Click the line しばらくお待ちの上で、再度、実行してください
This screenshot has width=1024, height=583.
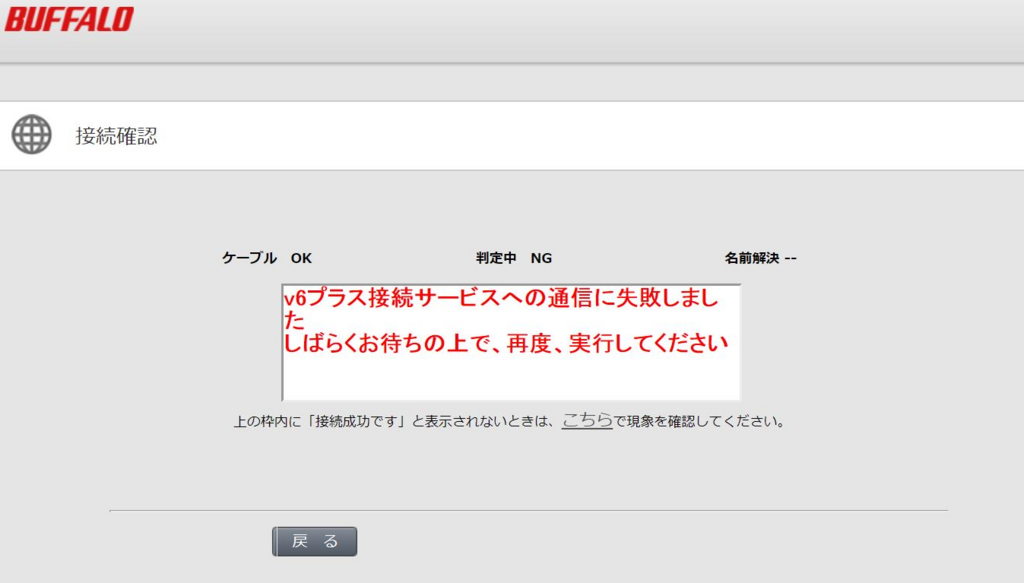coord(505,343)
